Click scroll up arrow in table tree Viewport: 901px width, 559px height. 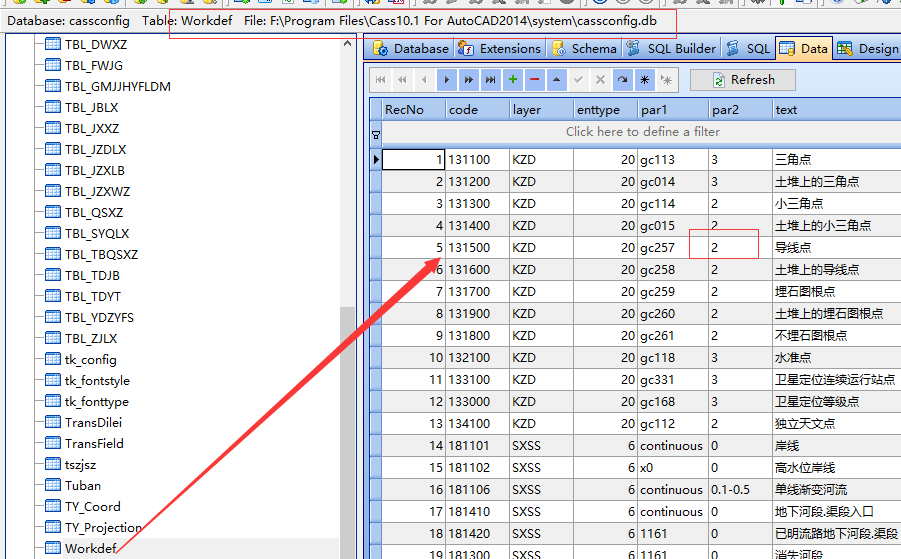coord(347,44)
